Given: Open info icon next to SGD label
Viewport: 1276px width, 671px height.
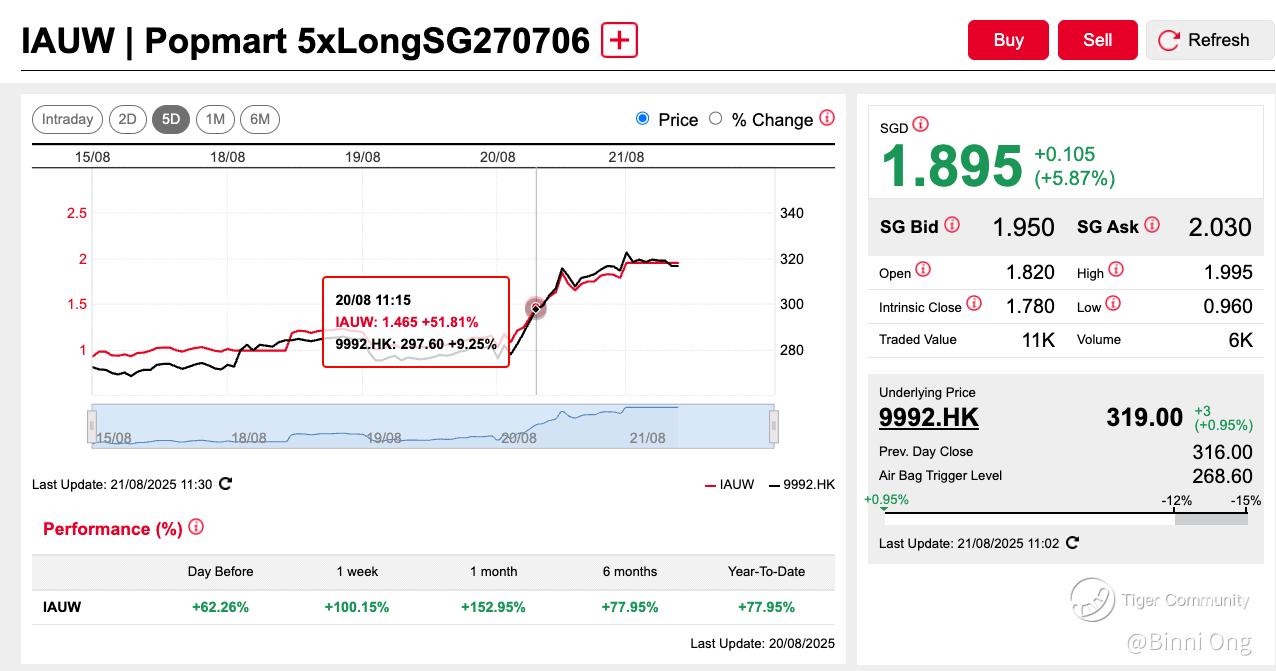Looking at the screenshot, I should (920, 125).
